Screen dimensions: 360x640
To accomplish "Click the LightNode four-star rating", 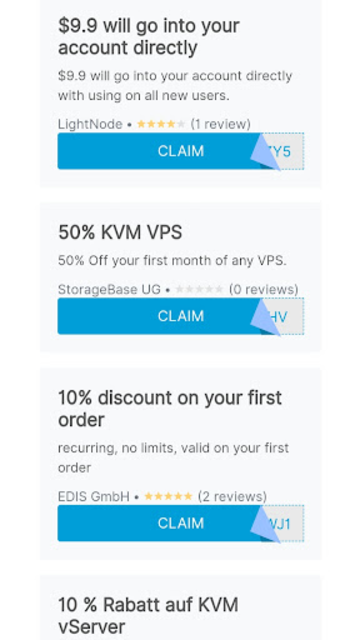I will coord(161,124).
